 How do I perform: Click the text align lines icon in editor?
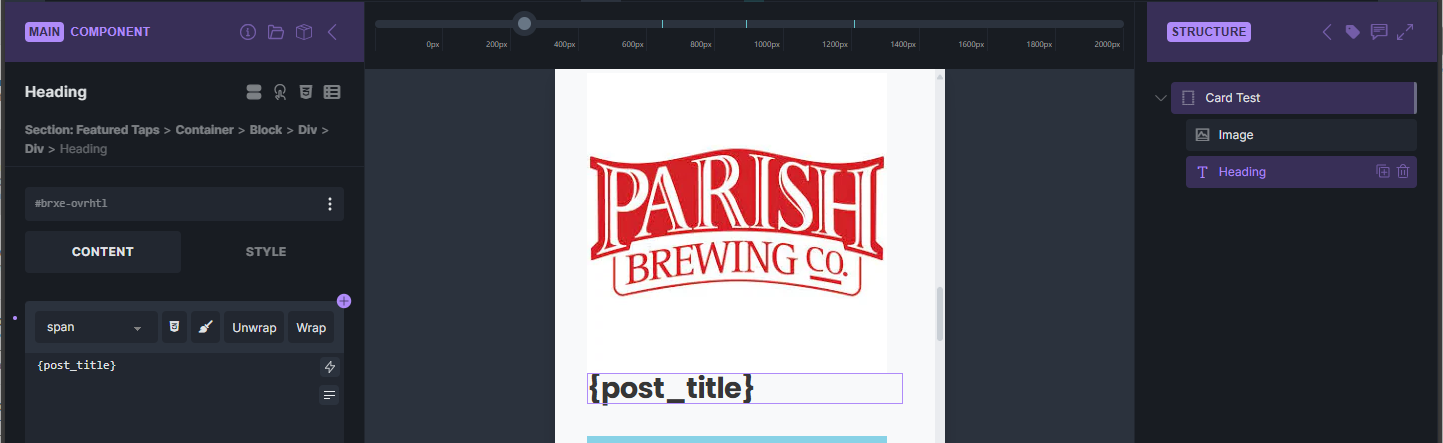(329, 395)
